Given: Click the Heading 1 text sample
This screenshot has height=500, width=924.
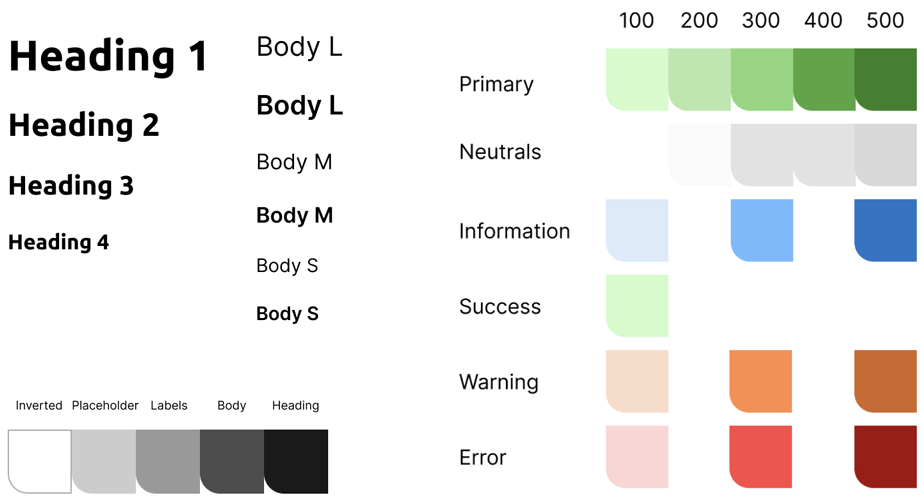Looking at the screenshot, I should (108, 56).
